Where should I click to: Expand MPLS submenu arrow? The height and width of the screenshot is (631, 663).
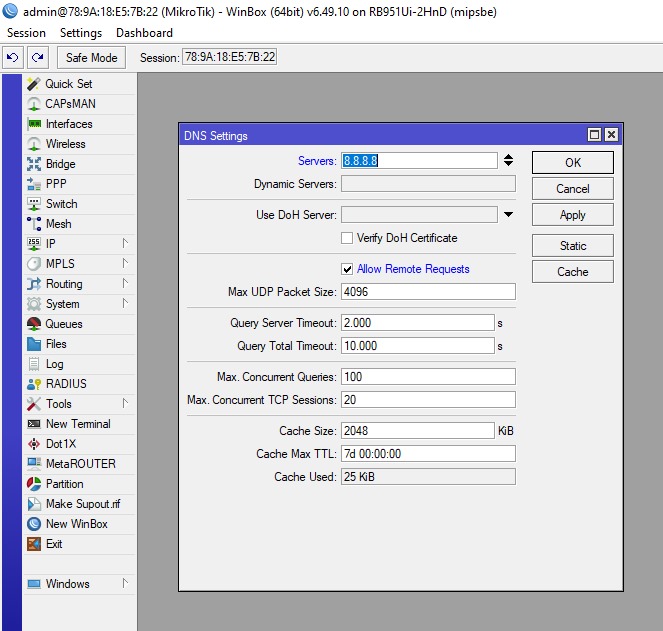click(125, 263)
